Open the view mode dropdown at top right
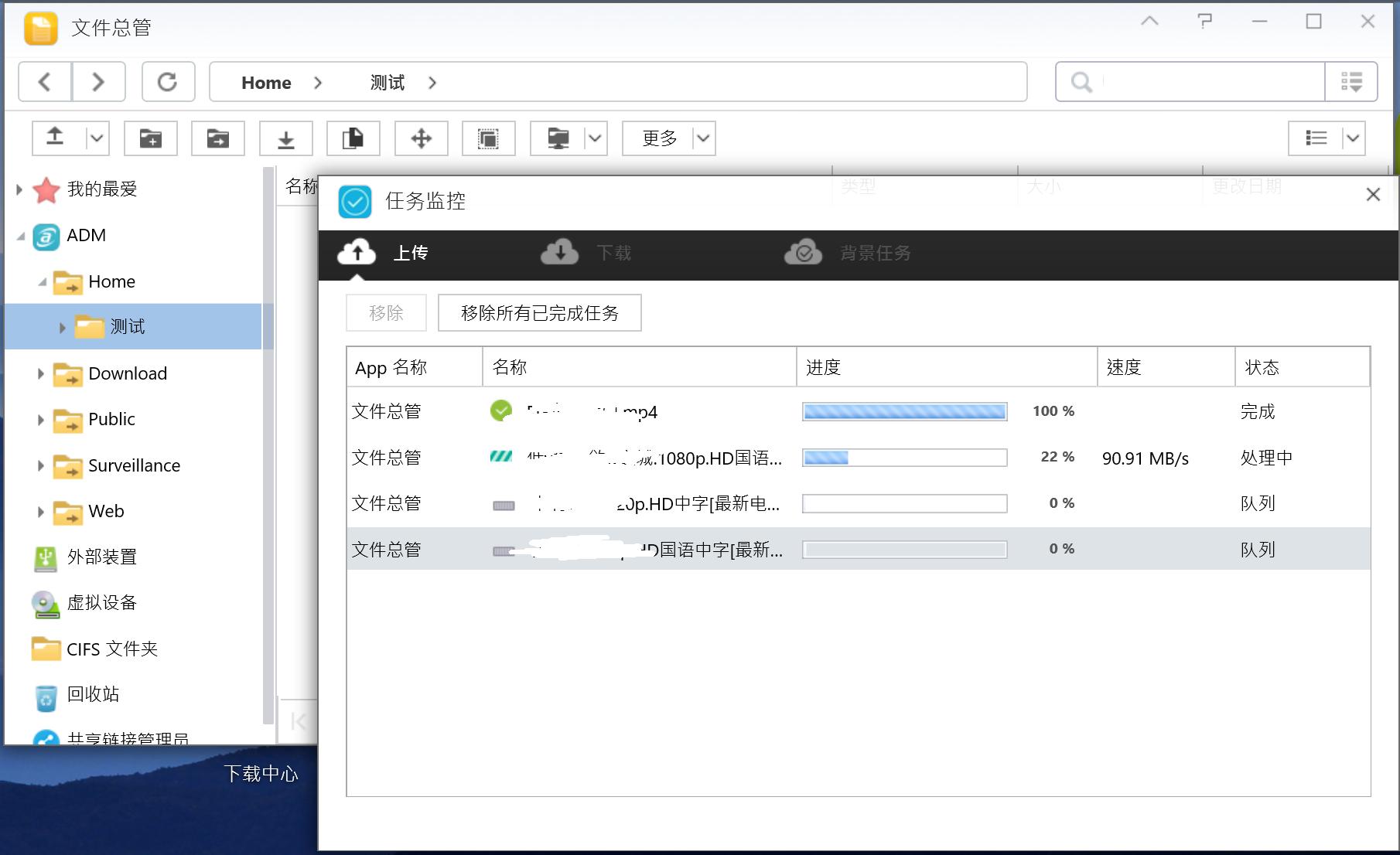1400x855 pixels. coord(1352,138)
